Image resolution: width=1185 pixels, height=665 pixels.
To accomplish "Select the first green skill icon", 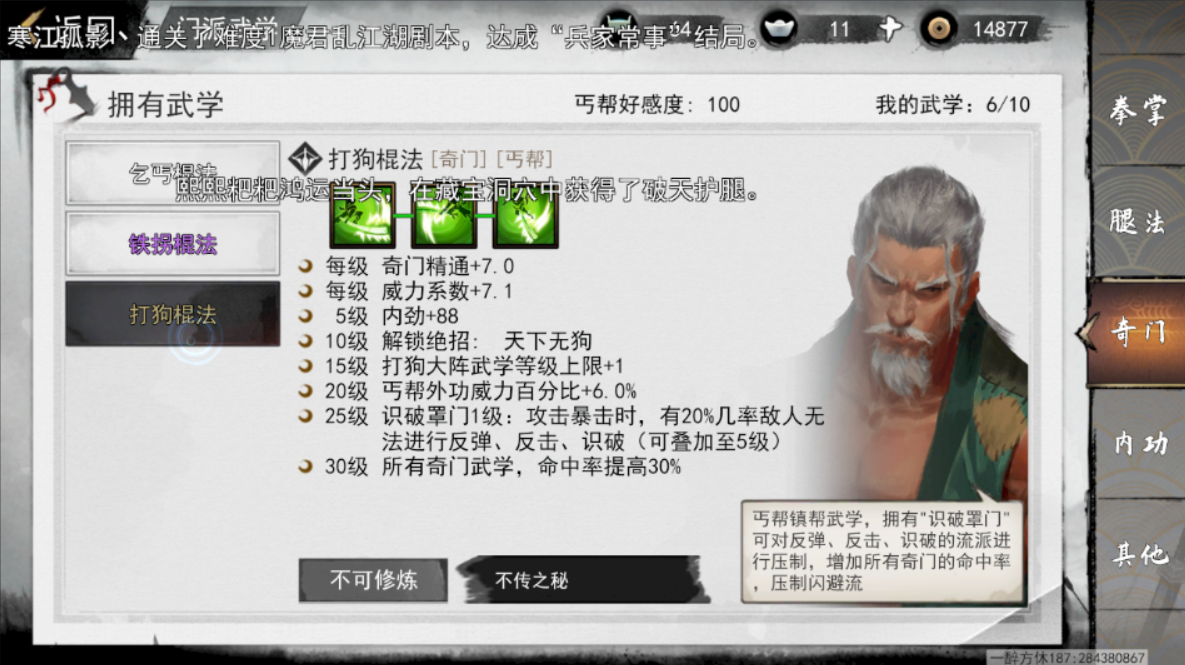I will point(363,216).
